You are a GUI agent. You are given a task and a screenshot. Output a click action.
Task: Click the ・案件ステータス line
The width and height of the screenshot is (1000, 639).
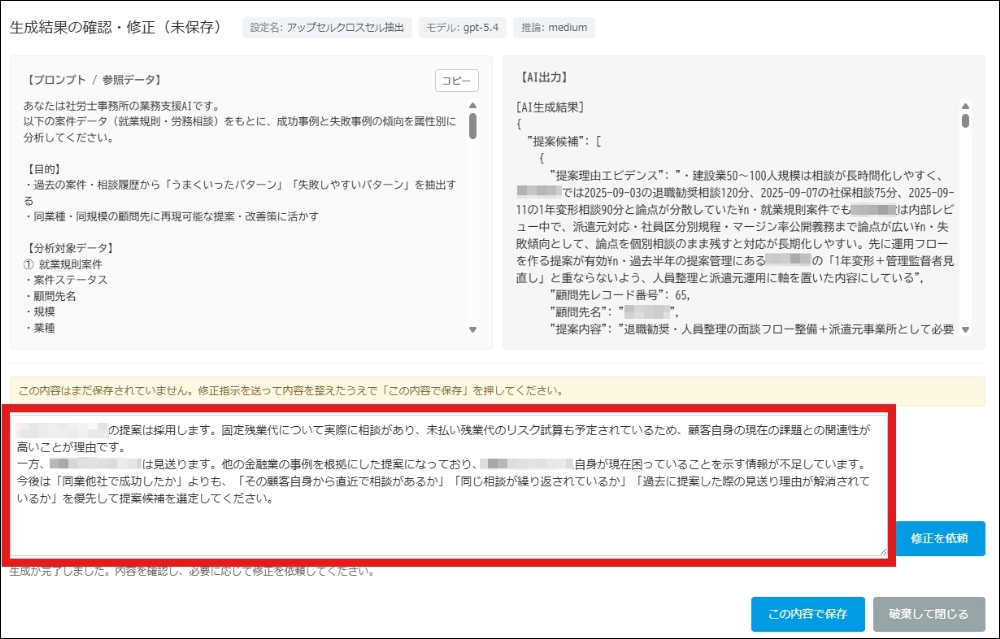(x=65, y=280)
